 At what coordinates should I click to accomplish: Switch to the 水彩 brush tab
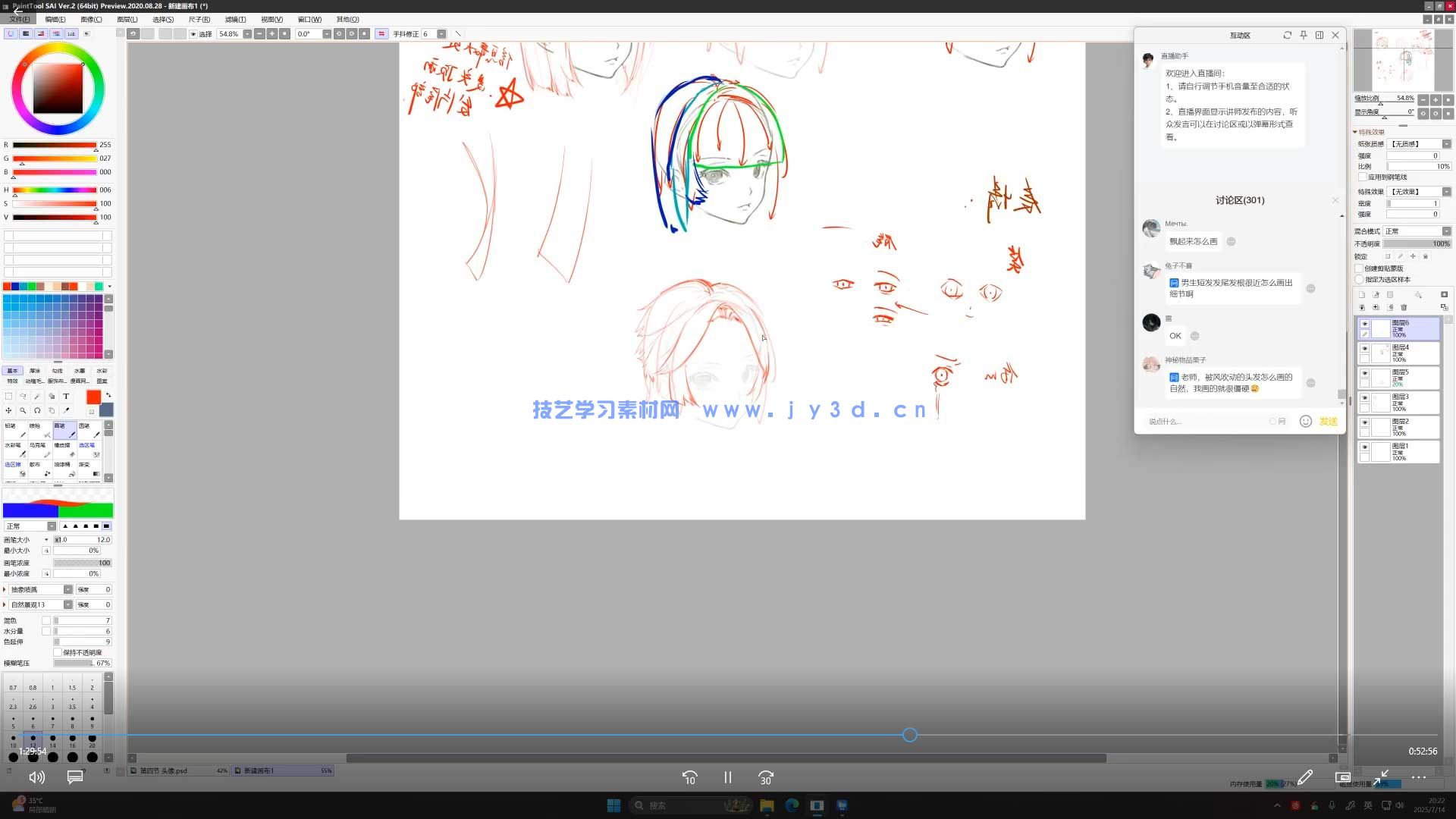point(102,371)
